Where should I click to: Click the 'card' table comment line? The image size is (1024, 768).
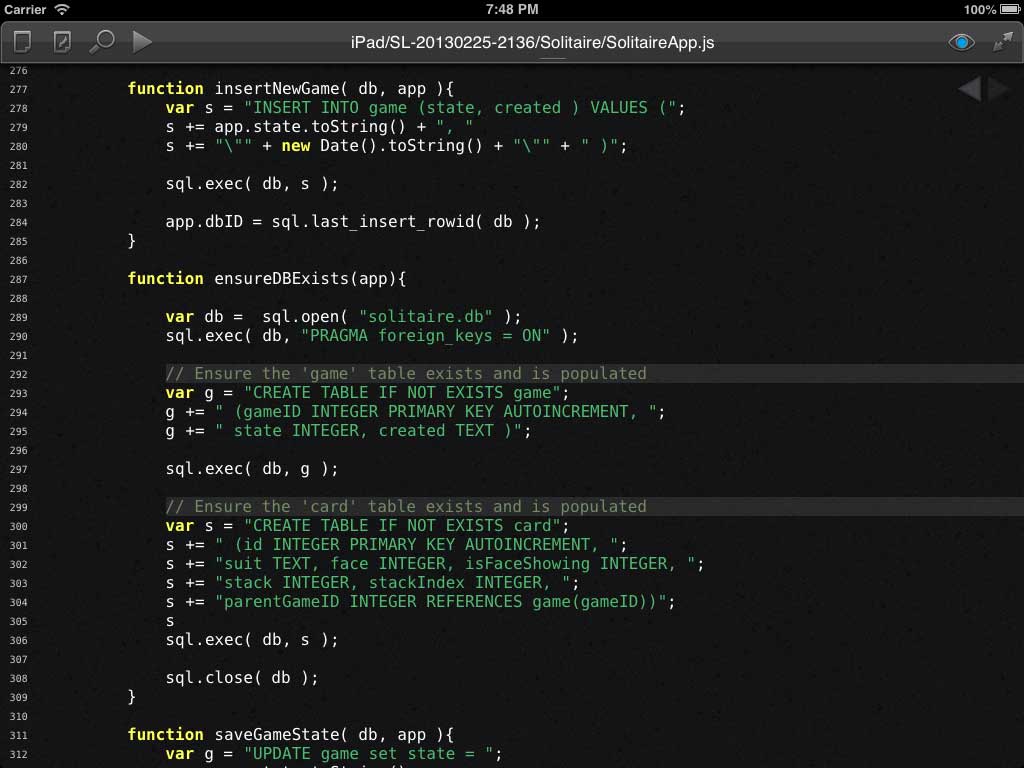406,507
